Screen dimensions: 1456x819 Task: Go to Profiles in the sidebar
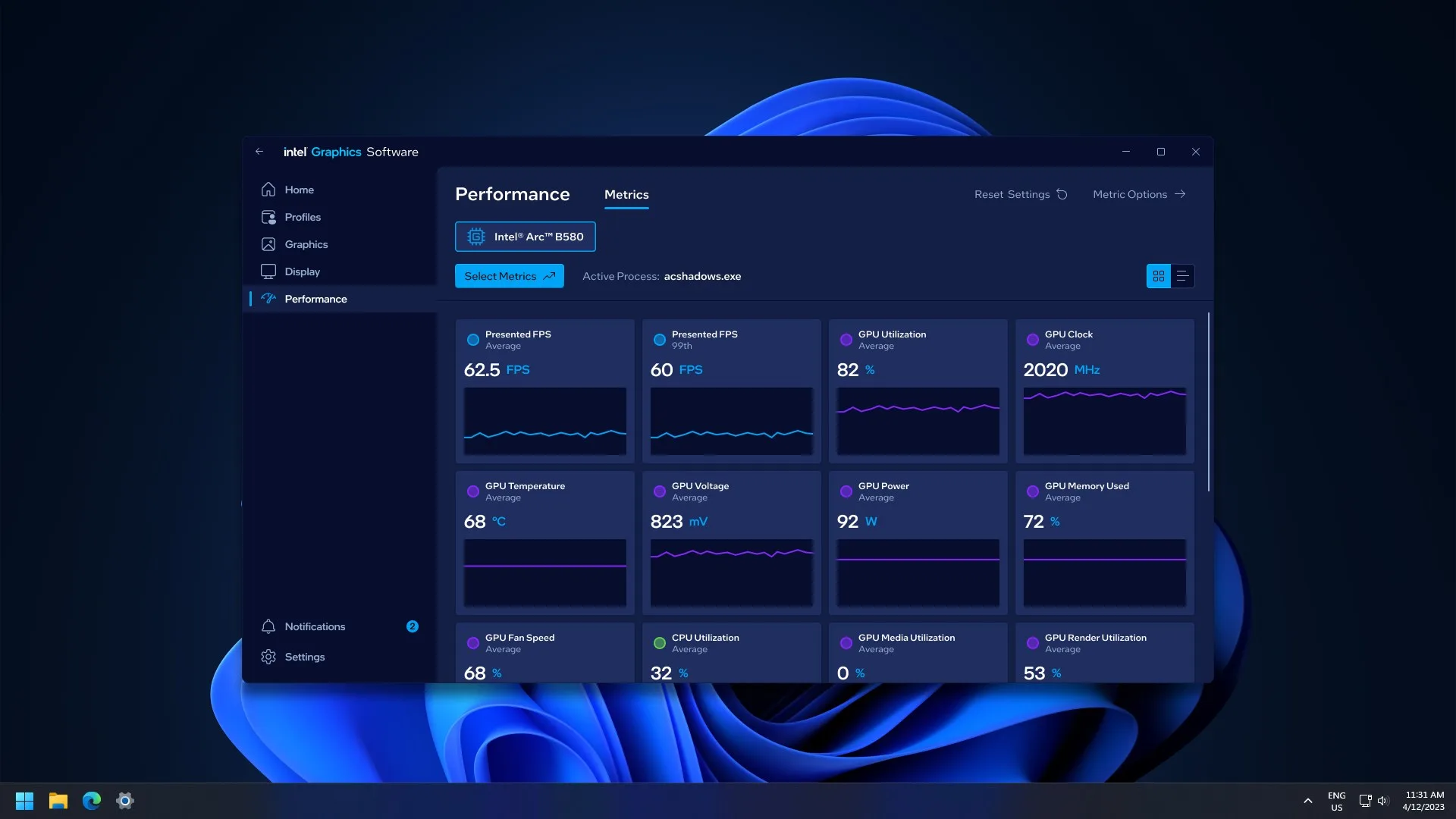pyautogui.click(x=339, y=217)
